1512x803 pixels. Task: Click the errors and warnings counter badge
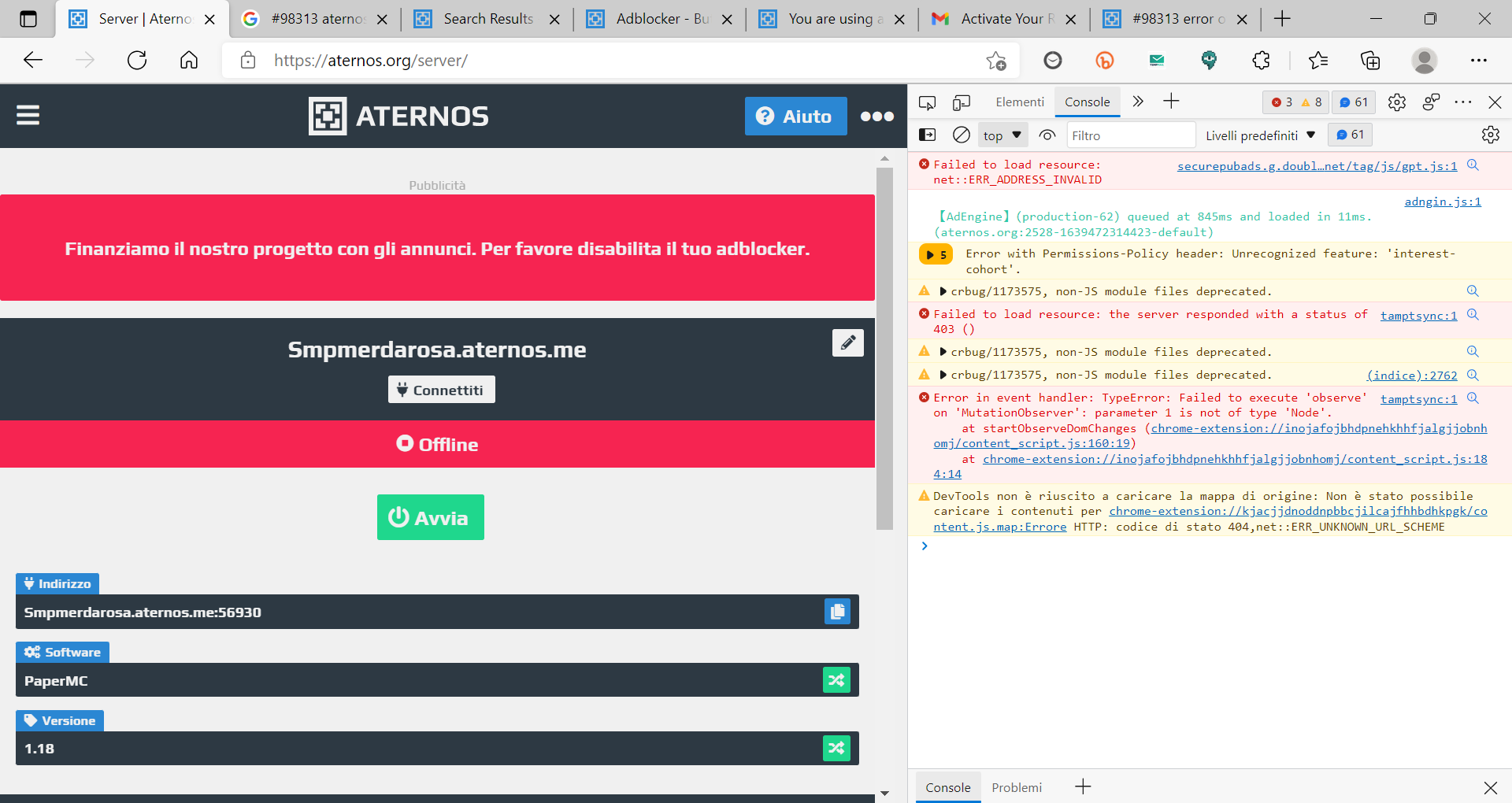click(x=1296, y=102)
